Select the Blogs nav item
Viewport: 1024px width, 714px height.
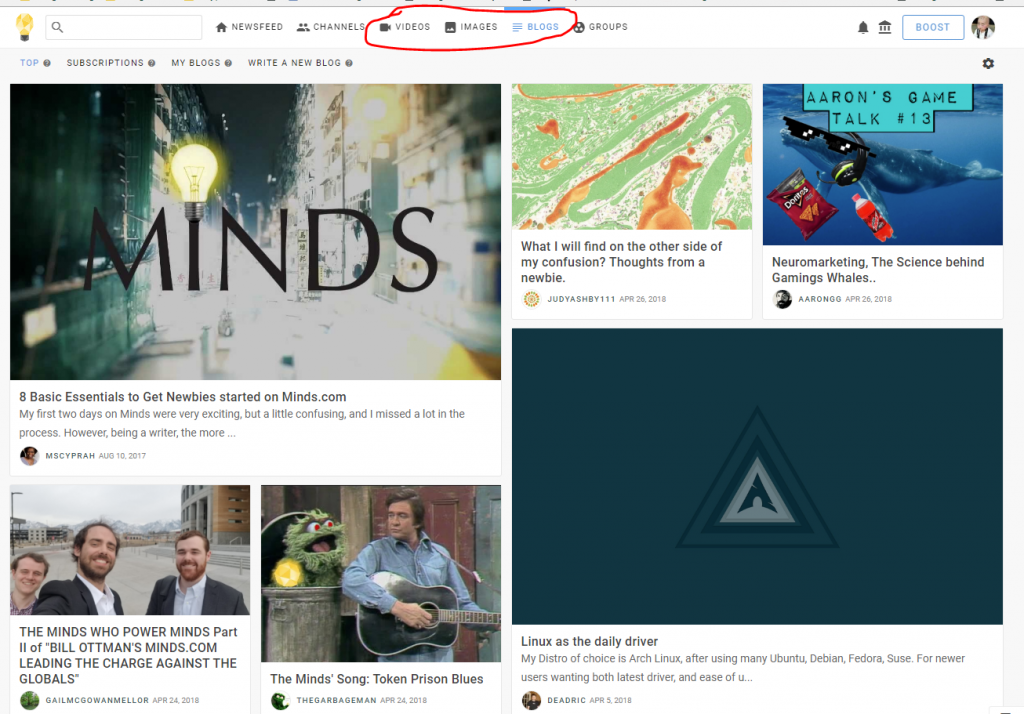[x=536, y=27]
